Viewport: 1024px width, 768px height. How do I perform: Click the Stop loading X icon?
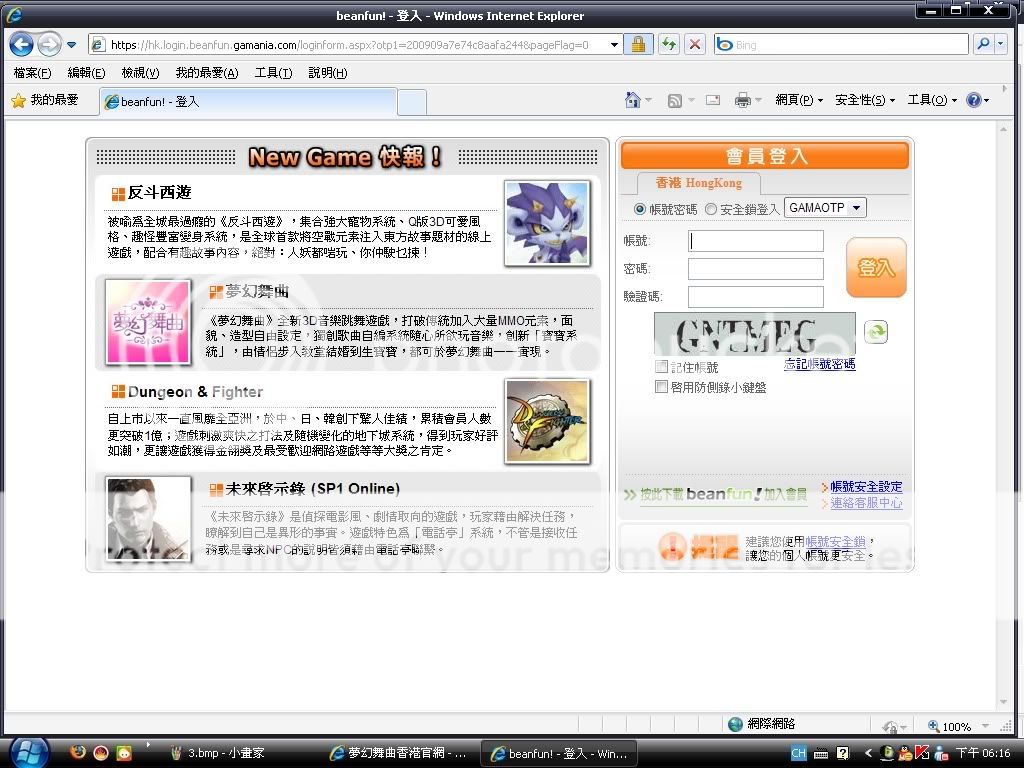(695, 45)
